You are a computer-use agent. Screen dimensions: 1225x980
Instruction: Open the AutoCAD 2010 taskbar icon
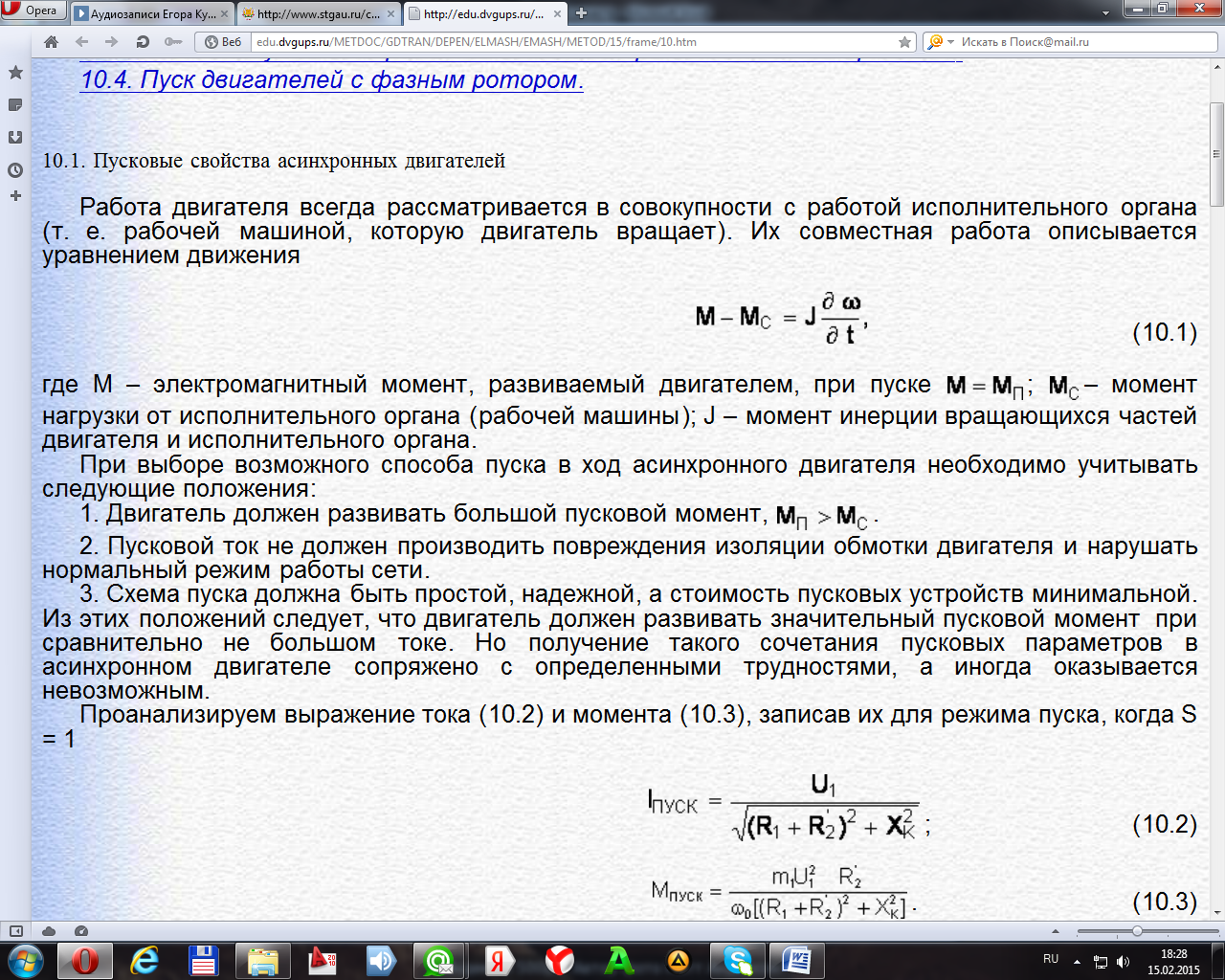coord(322,960)
